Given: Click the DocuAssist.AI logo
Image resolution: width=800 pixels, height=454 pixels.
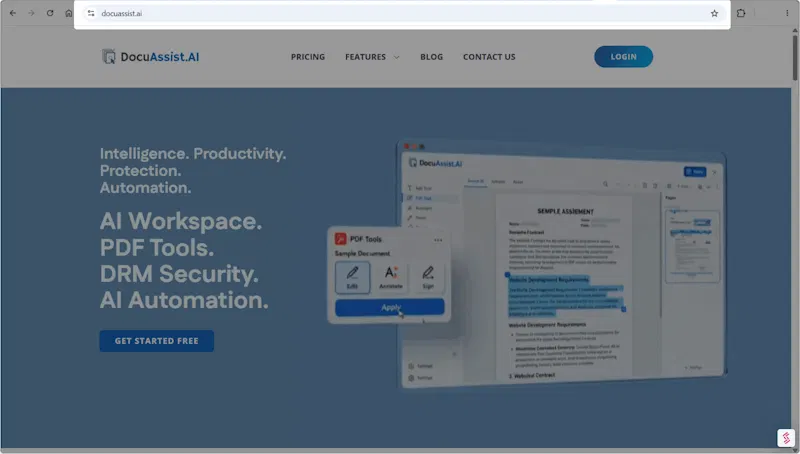Looking at the screenshot, I should pyautogui.click(x=151, y=57).
